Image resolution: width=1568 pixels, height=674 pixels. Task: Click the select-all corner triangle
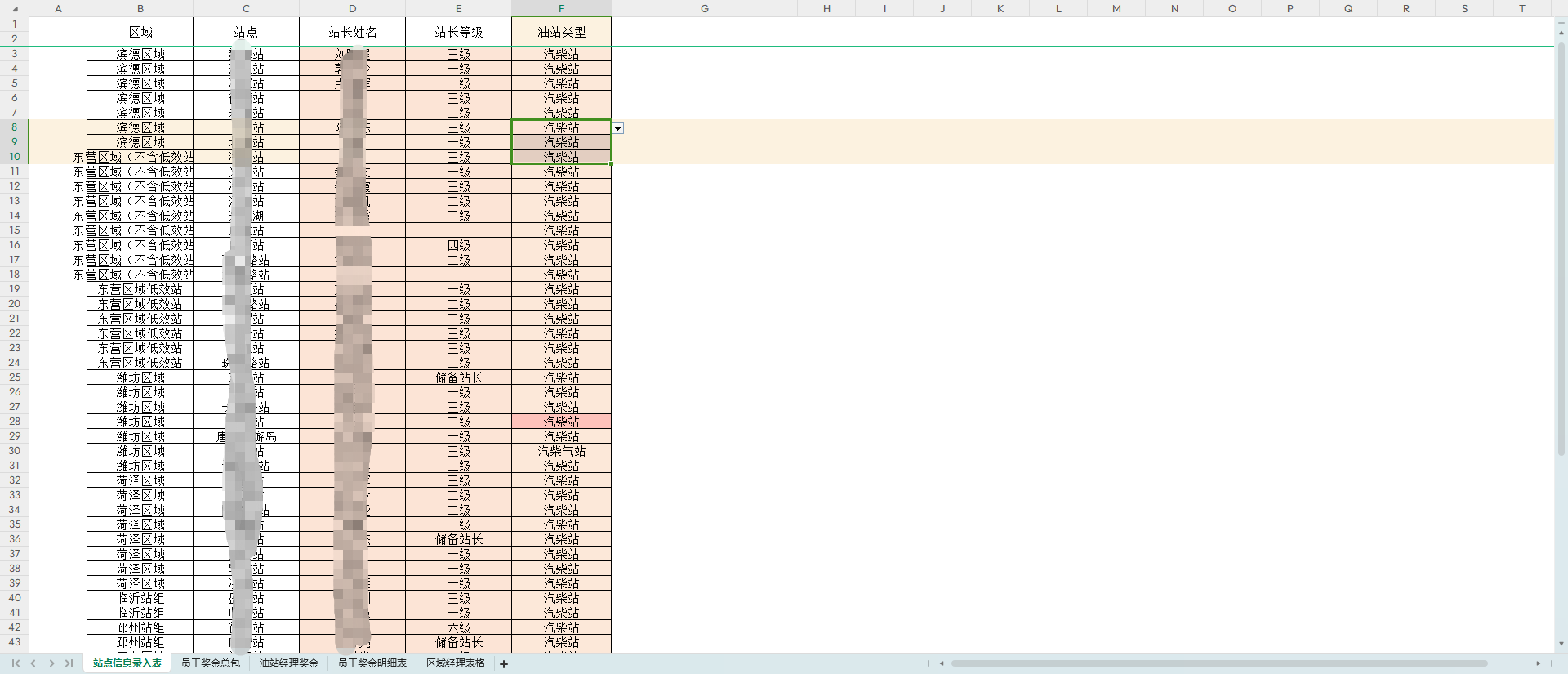tap(15, 8)
